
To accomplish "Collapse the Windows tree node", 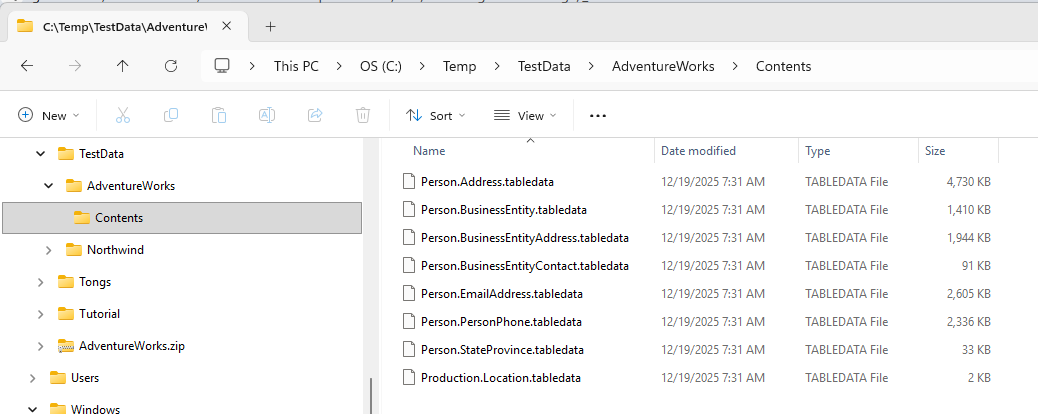I will pyautogui.click(x=32, y=409).
